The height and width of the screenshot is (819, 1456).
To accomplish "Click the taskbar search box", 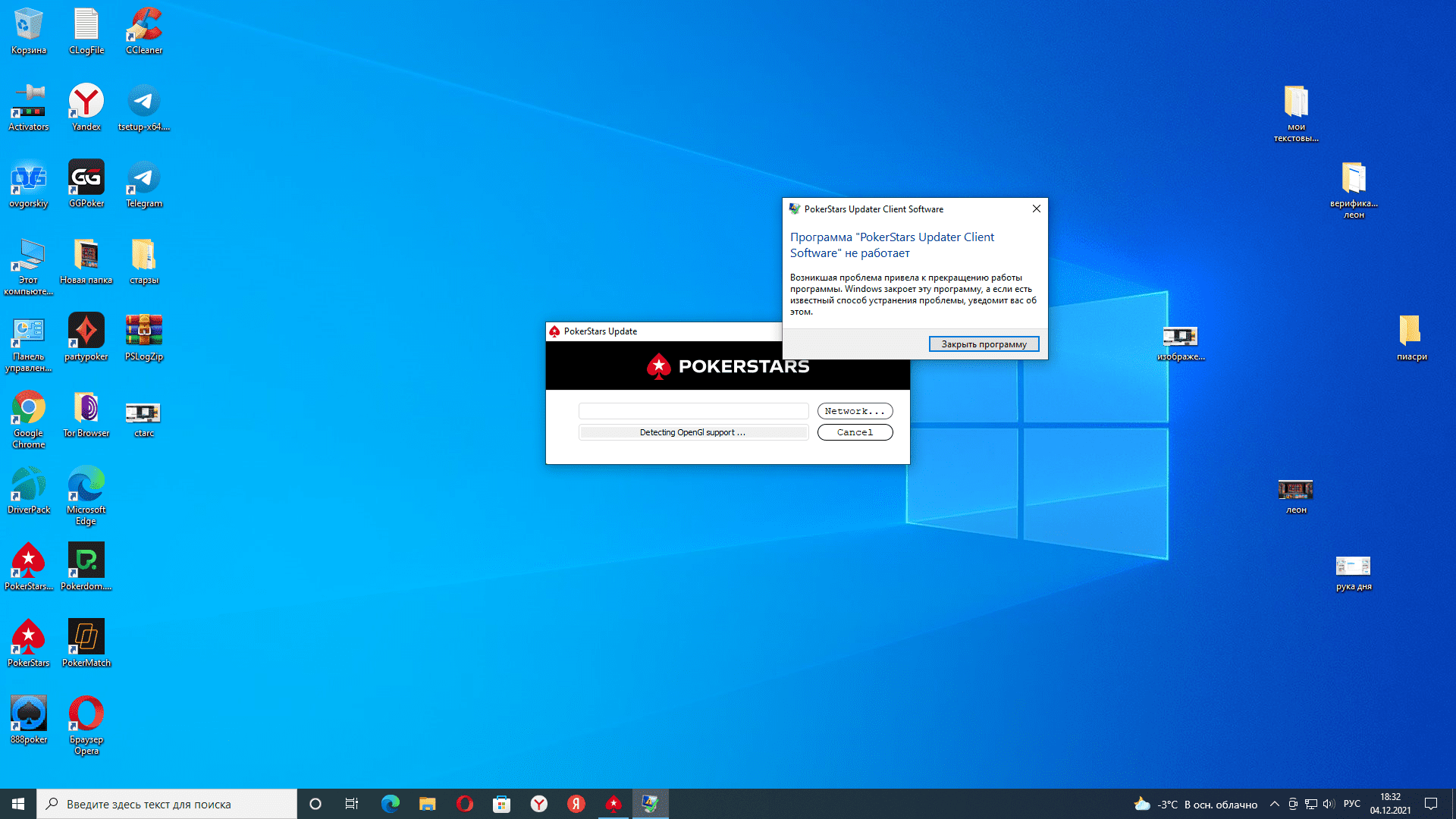I will pyautogui.click(x=167, y=804).
